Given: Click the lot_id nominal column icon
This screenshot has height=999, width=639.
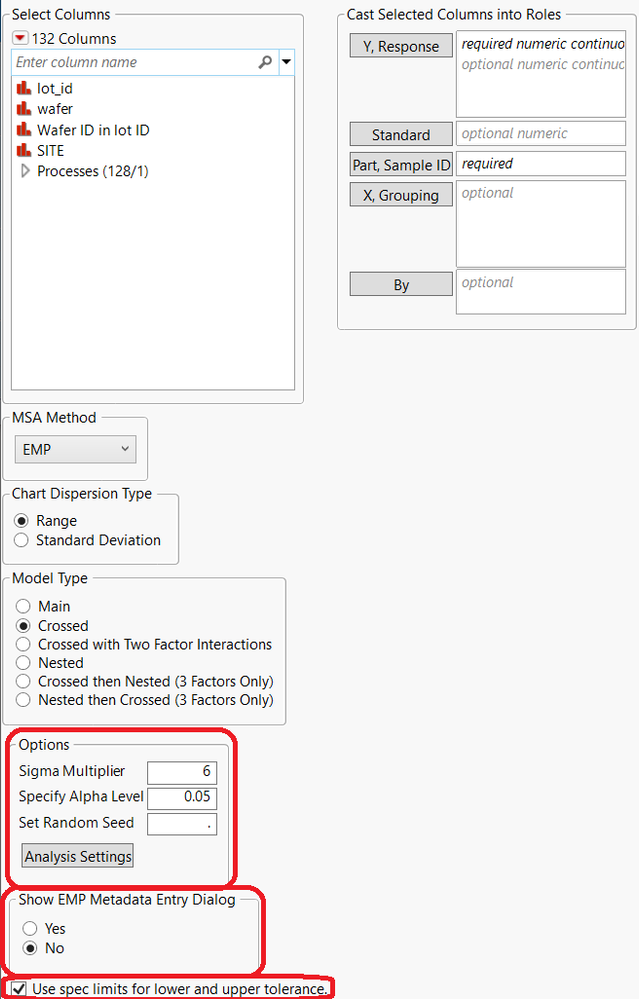Looking at the screenshot, I should coord(24,88).
